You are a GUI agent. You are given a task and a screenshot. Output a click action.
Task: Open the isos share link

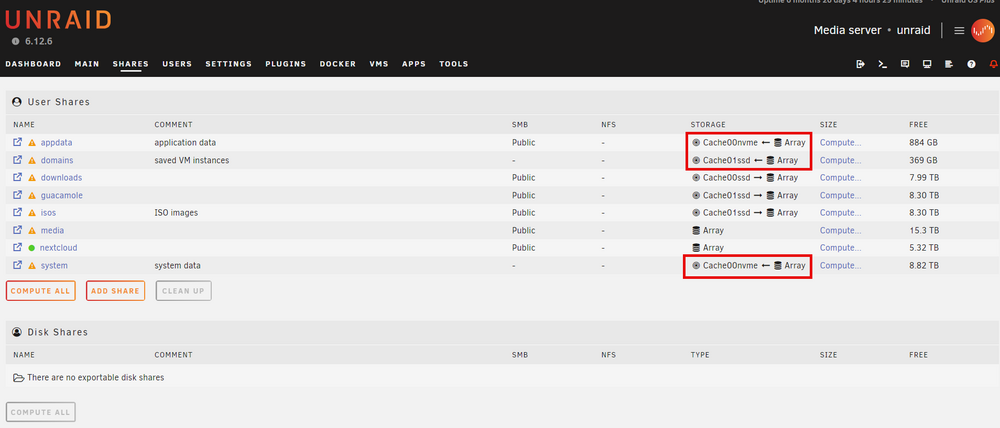click(49, 213)
